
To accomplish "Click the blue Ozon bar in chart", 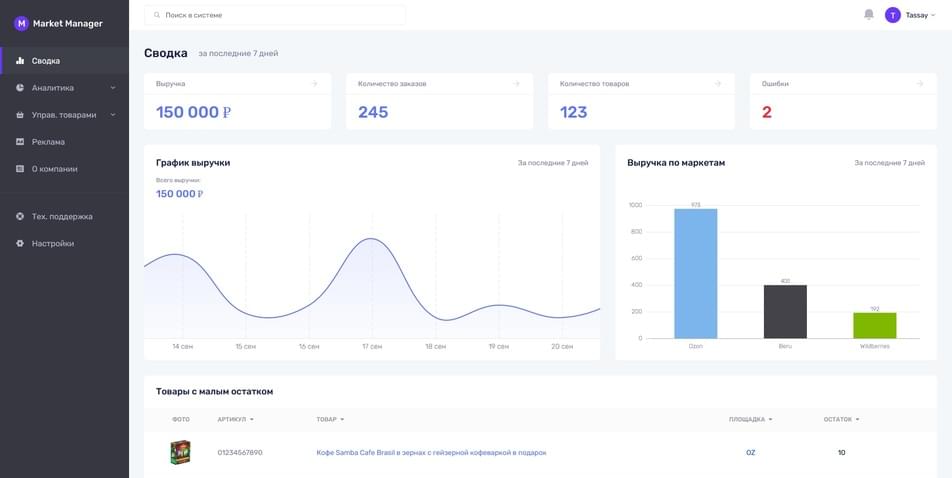I will click(696, 273).
